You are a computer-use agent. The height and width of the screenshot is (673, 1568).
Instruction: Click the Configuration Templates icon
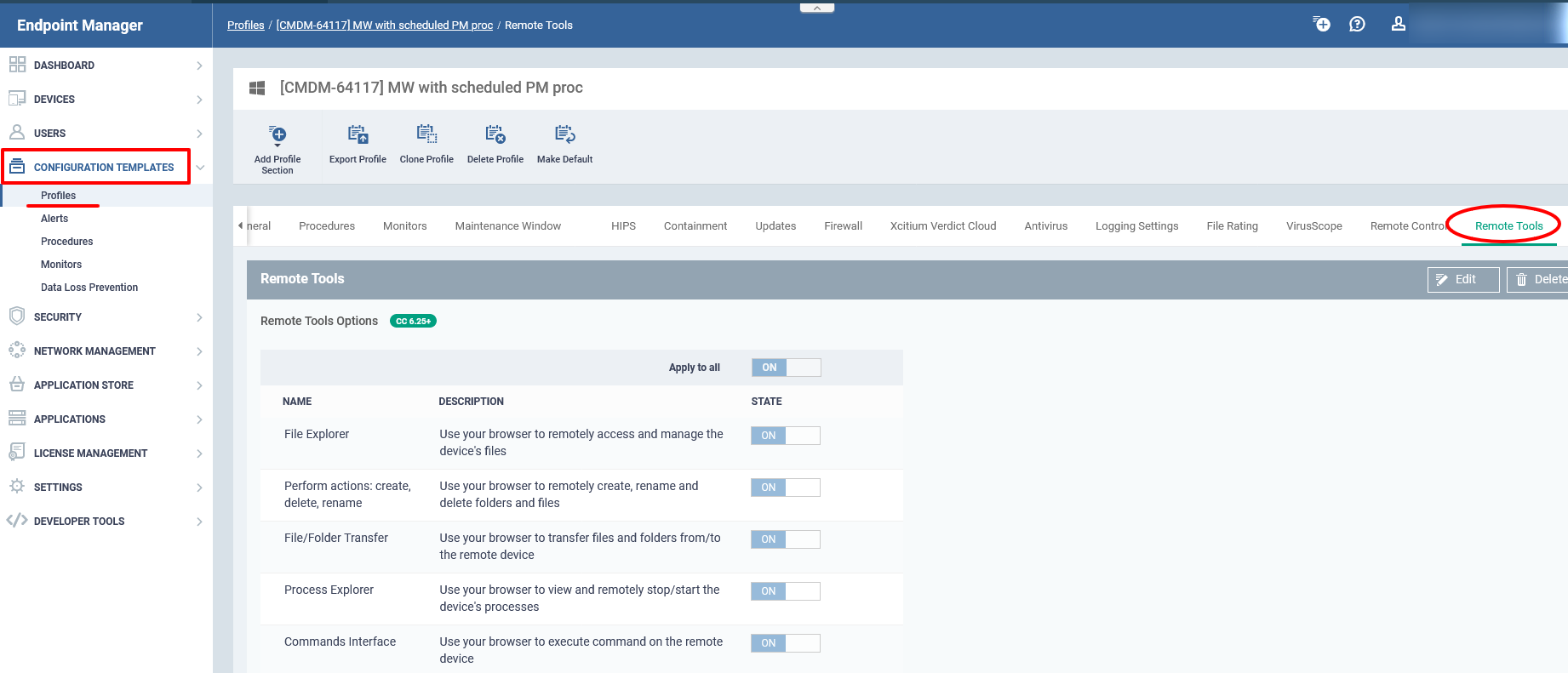(17, 167)
